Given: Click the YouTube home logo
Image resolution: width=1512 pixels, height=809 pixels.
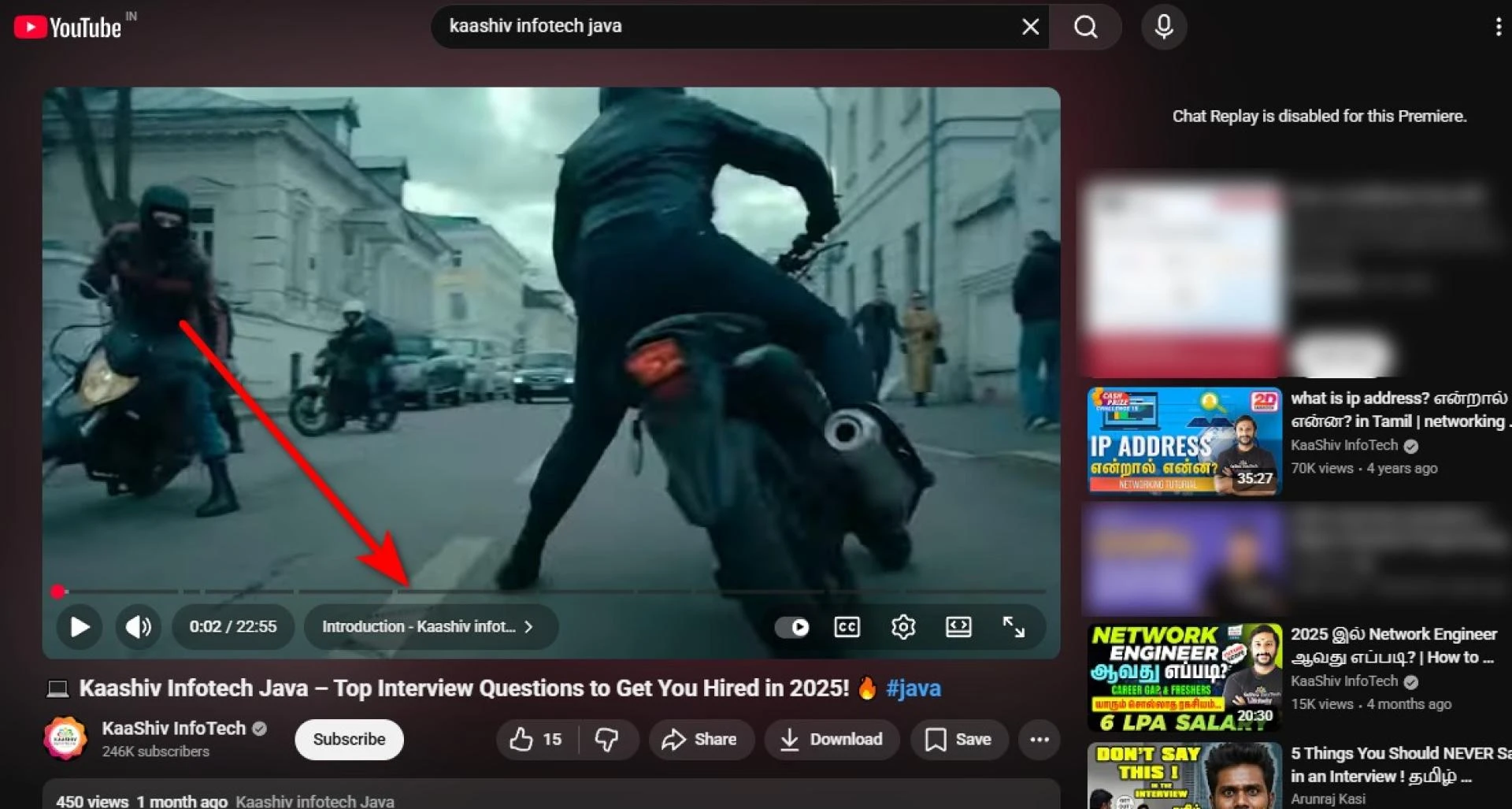Looking at the screenshot, I should tap(68, 28).
